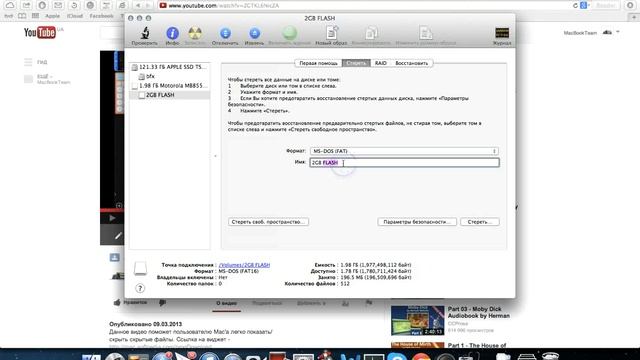The width and height of the screenshot is (640, 360).
Task: Open Part 03 - Moby Dick Audiobook title
Action: click(x=479, y=312)
